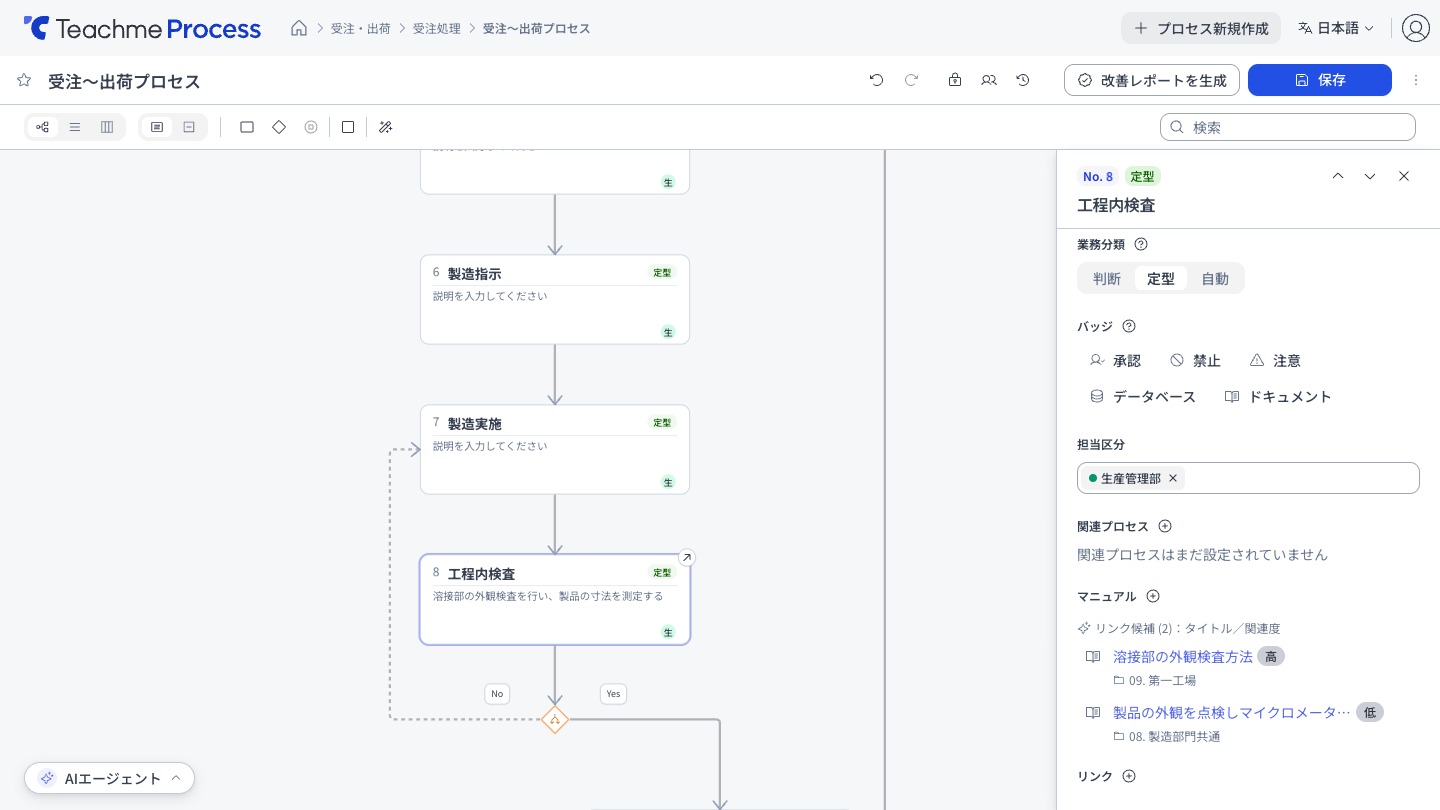The image size is (1440, 810).
Task: Switch to flow diagram view
Action: (x=42, y=127)
